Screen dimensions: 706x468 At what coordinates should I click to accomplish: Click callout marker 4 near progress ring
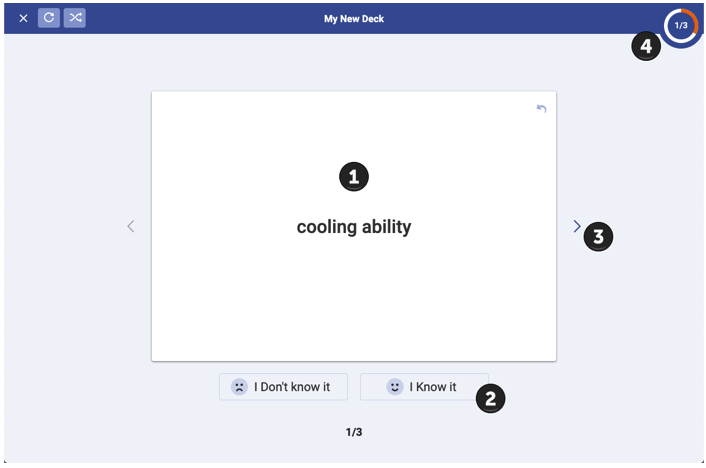point(646,46)
